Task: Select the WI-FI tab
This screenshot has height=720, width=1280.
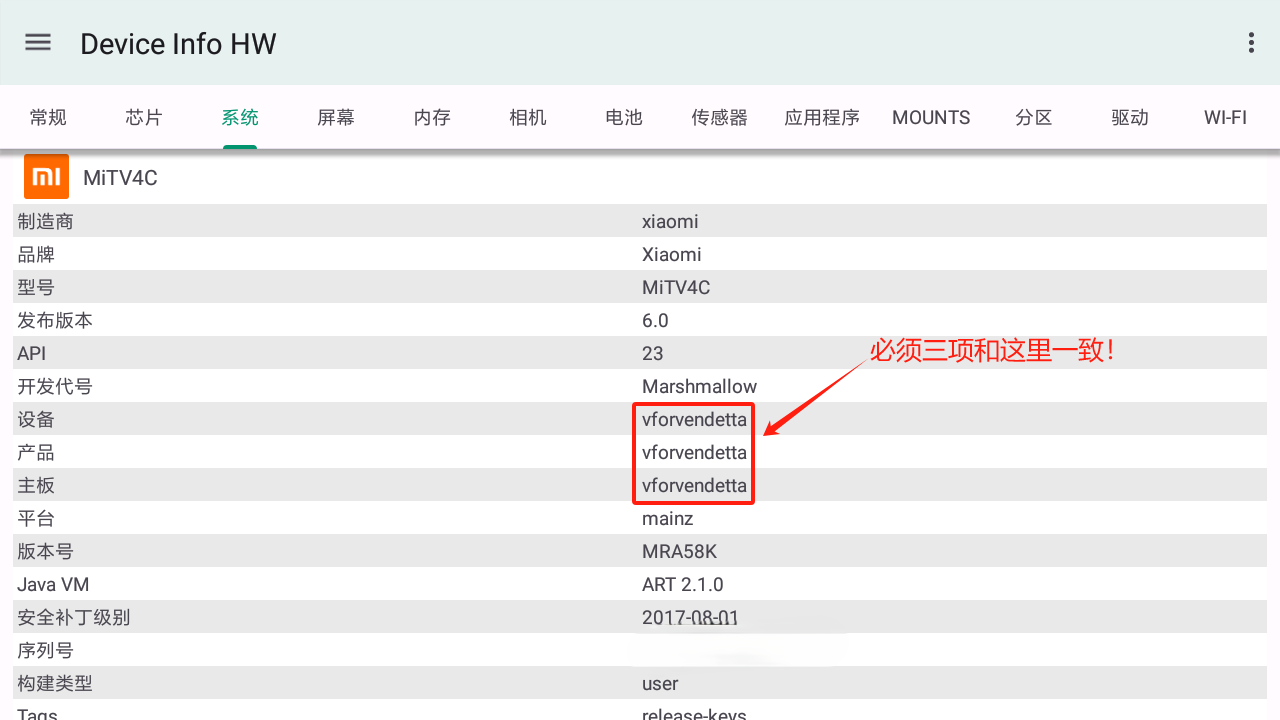Action: 1225,117
